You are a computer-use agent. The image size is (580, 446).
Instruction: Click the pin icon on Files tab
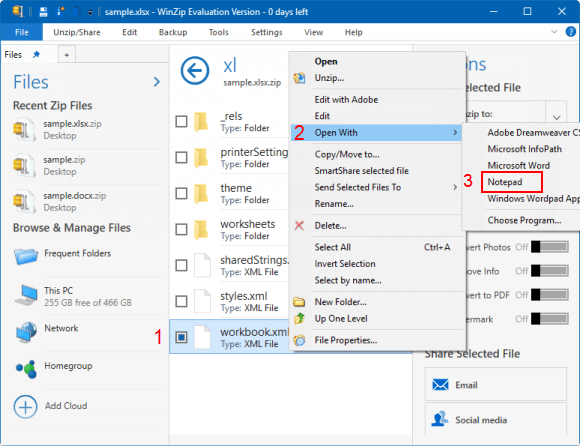click(x=36, y=55)
